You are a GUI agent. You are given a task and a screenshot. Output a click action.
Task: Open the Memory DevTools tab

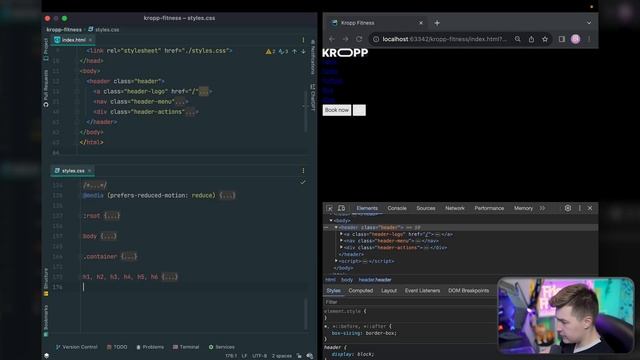pos(523,208)
